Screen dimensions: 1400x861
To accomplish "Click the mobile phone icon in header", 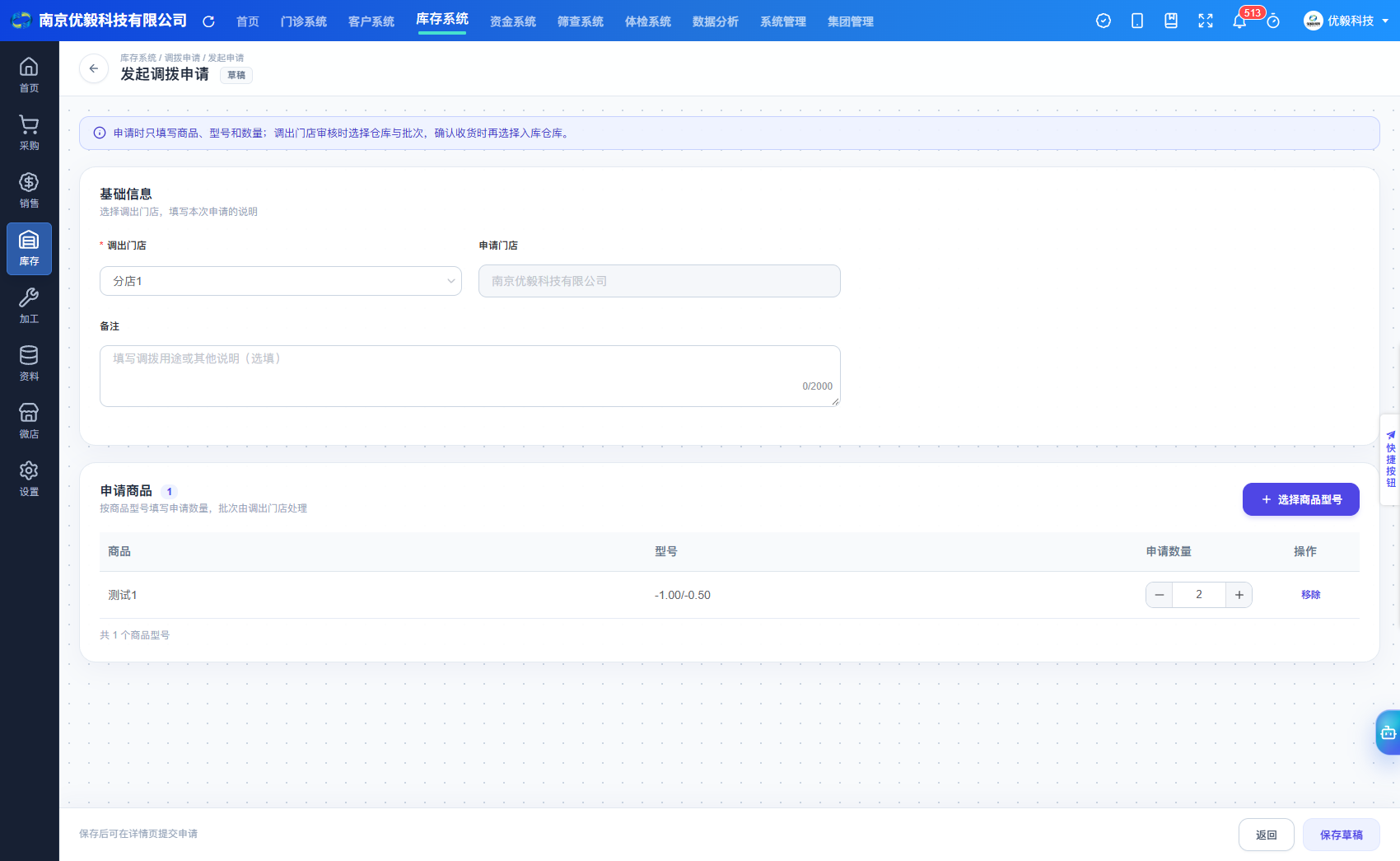I will [x=1137, y=21].
